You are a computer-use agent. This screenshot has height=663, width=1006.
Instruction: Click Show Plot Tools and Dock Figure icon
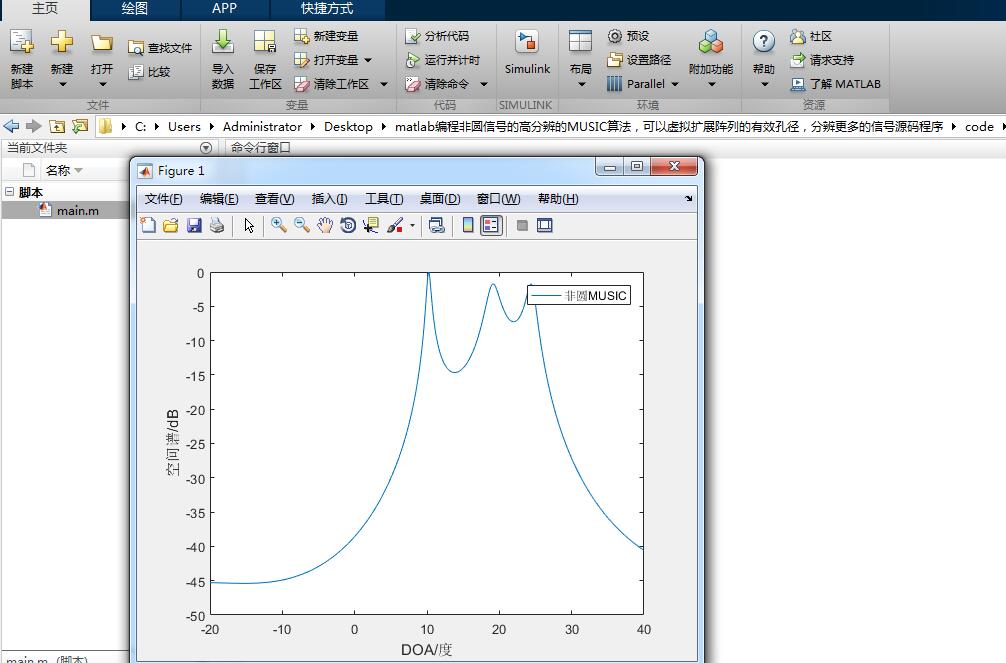tap(545, 225)
